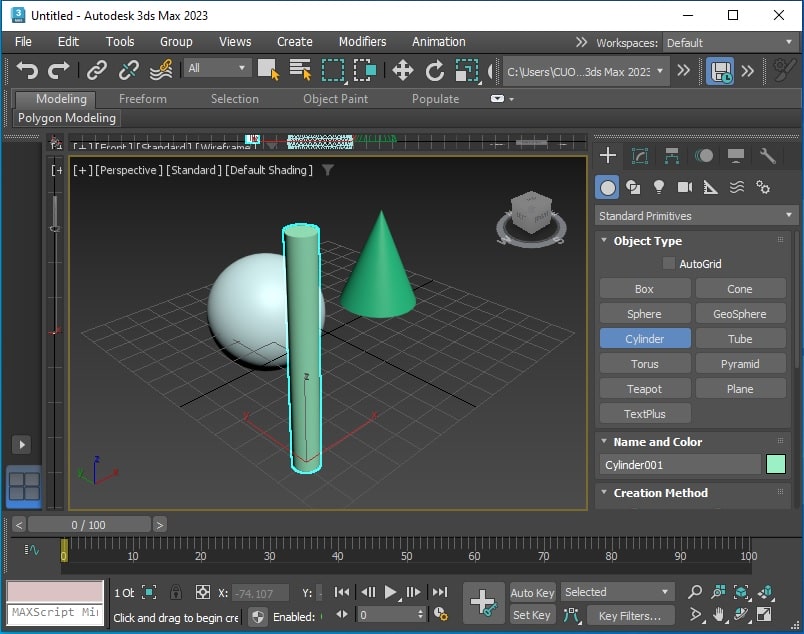Toggle the selection lock padlock

pyautogui.click(x=176, y=592)
